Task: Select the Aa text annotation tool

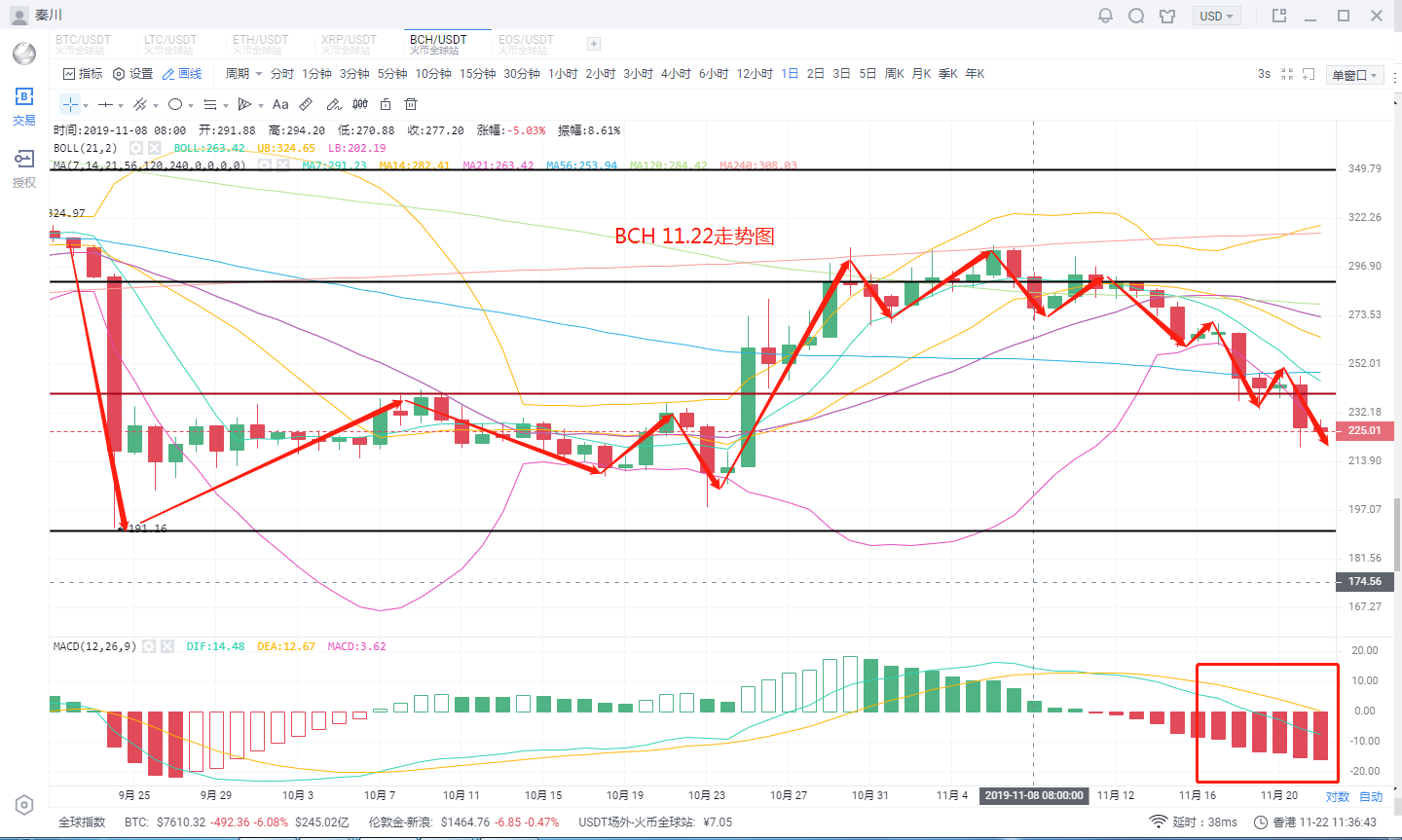Action: (x=280, y=104)
